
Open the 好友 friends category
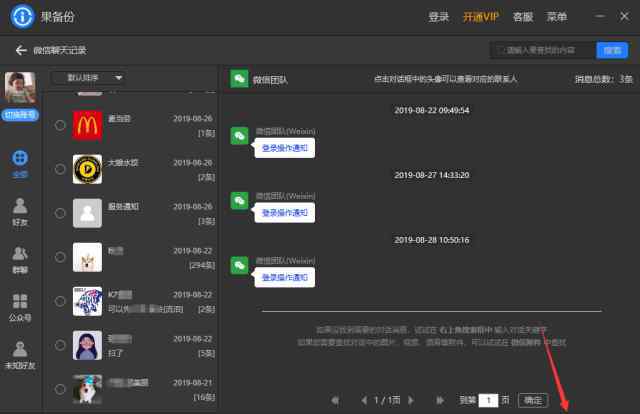[x=20, y=211]
